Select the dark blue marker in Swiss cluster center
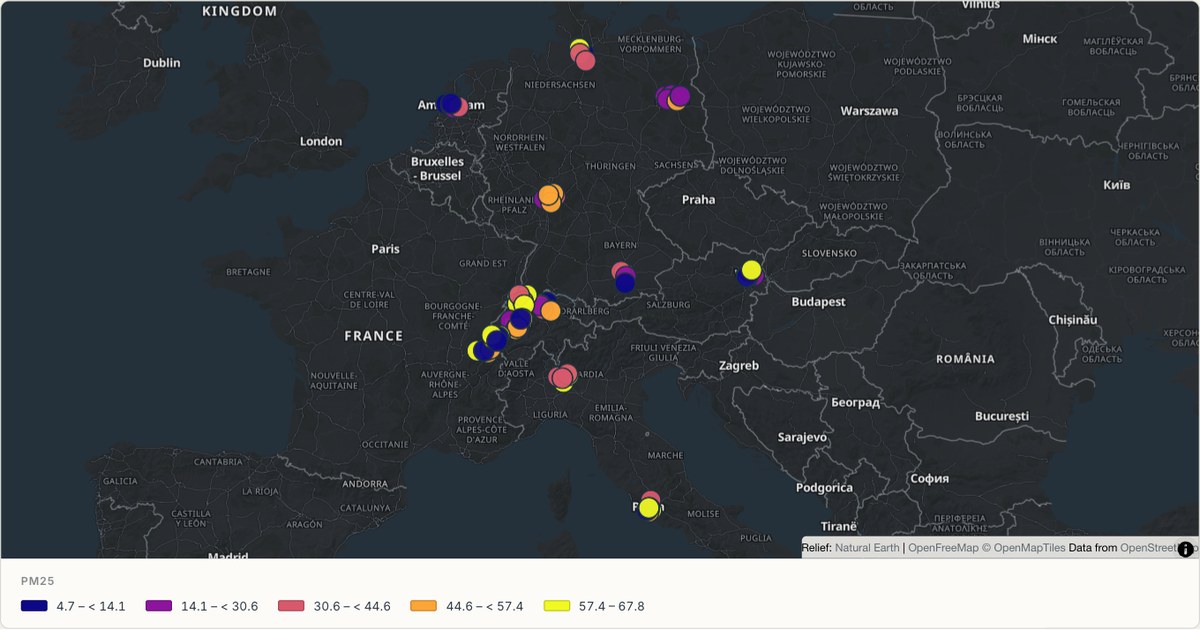This screenshot has height=630, width=1200. coord(521,318)
